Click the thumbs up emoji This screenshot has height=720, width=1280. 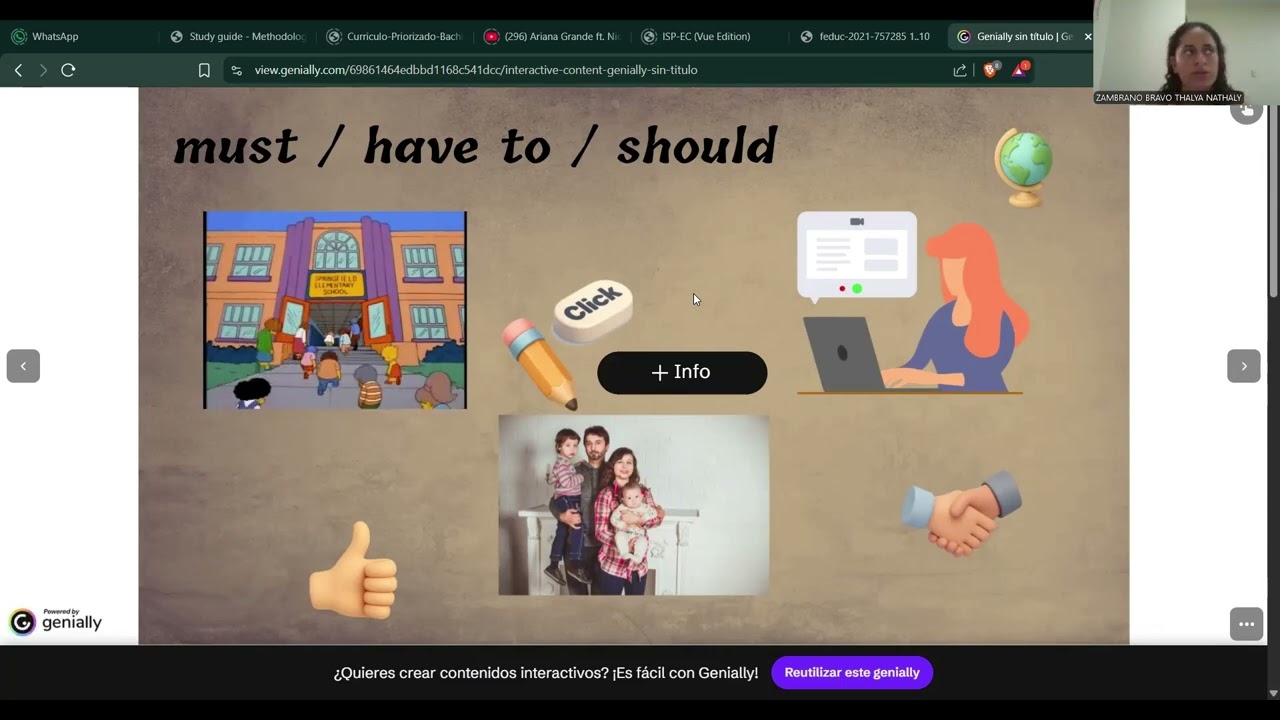pos(354,571)
